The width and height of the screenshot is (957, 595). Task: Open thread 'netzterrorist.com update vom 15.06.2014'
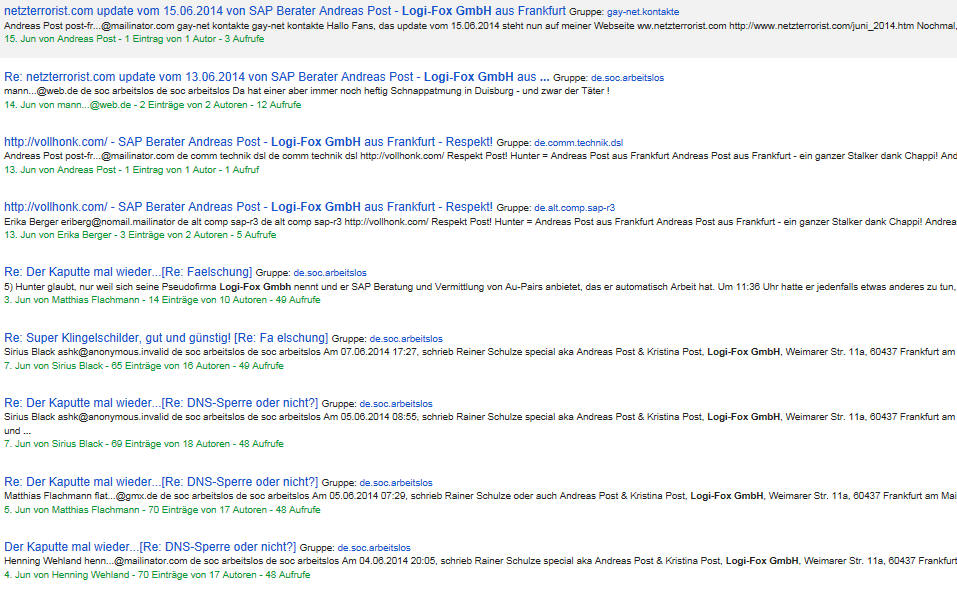tap(285, 11)
